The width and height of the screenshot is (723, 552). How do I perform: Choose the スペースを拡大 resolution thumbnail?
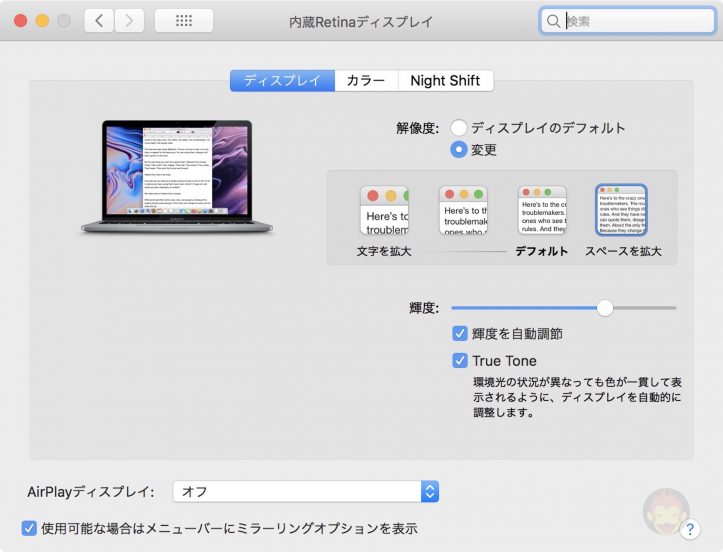point(622,210)
